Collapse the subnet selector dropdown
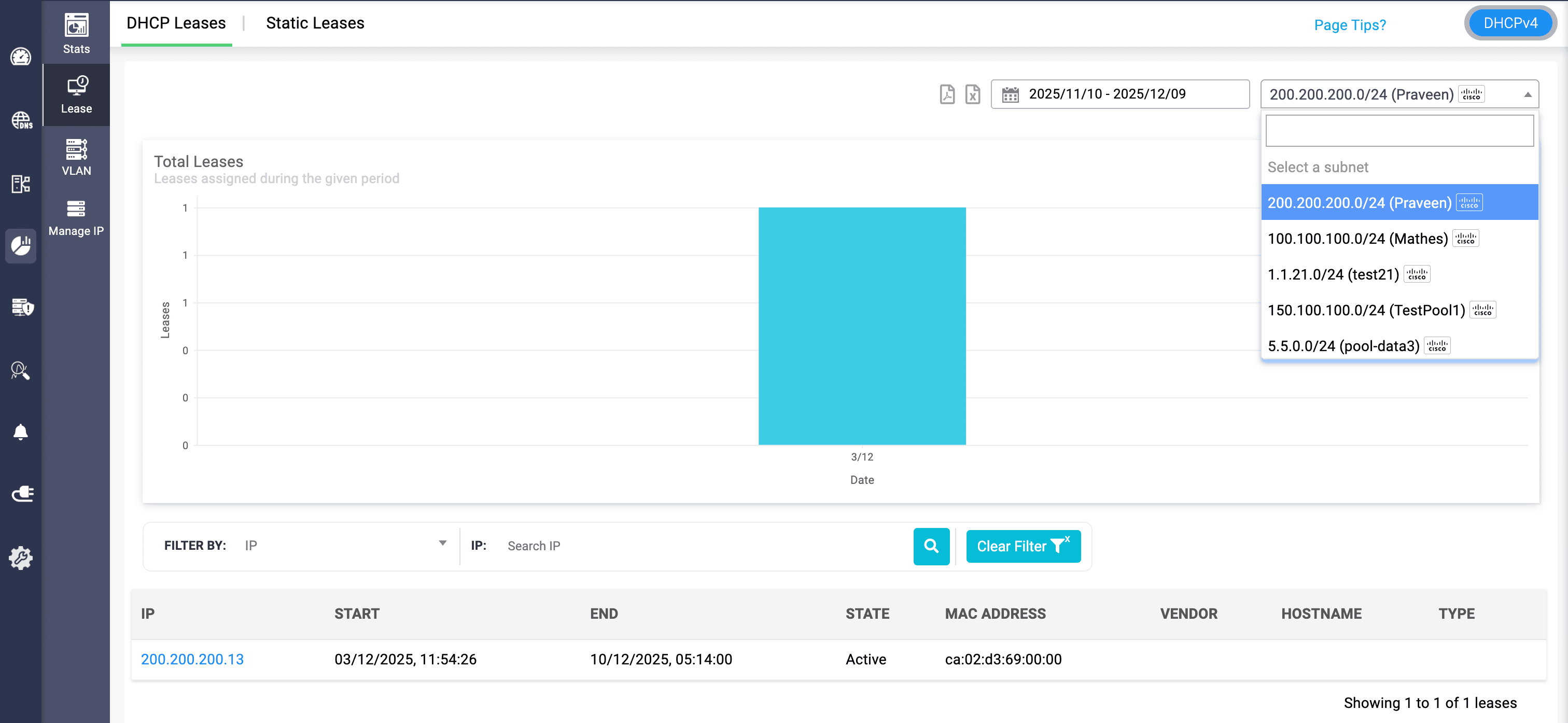Screen dimensions: 1568x723 coord(1527,94)
